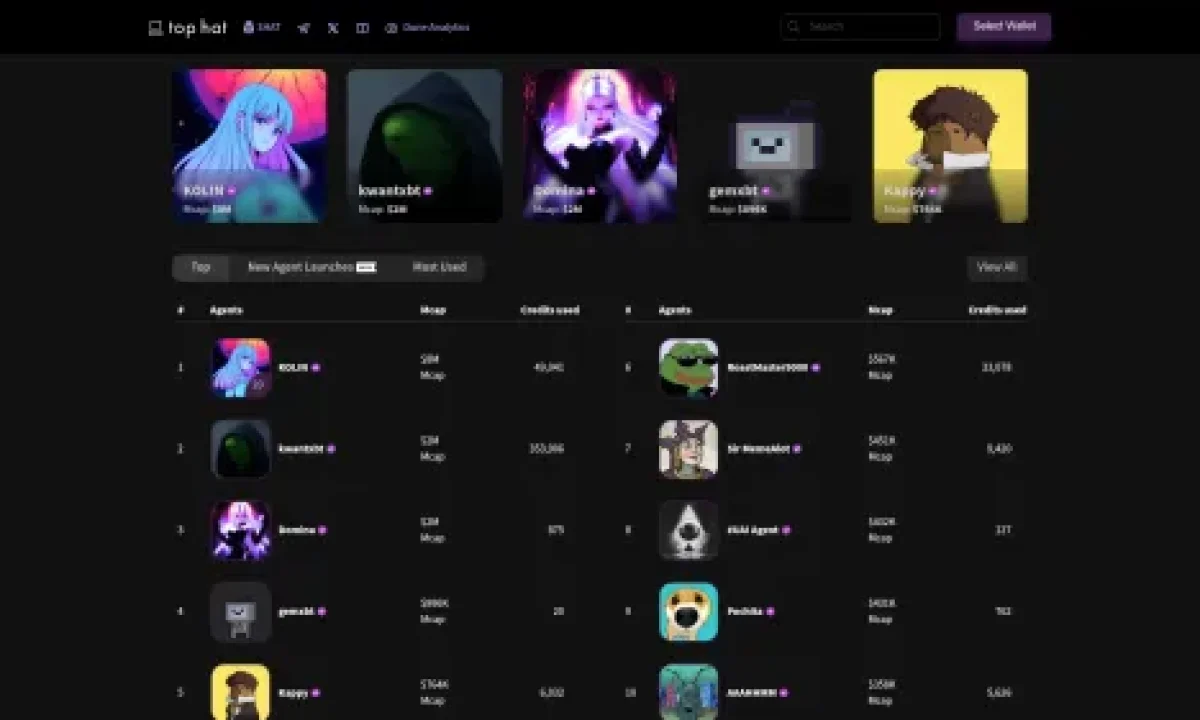Click the dog avatar in row 9

pyautogui.click(x=688, y=611)
